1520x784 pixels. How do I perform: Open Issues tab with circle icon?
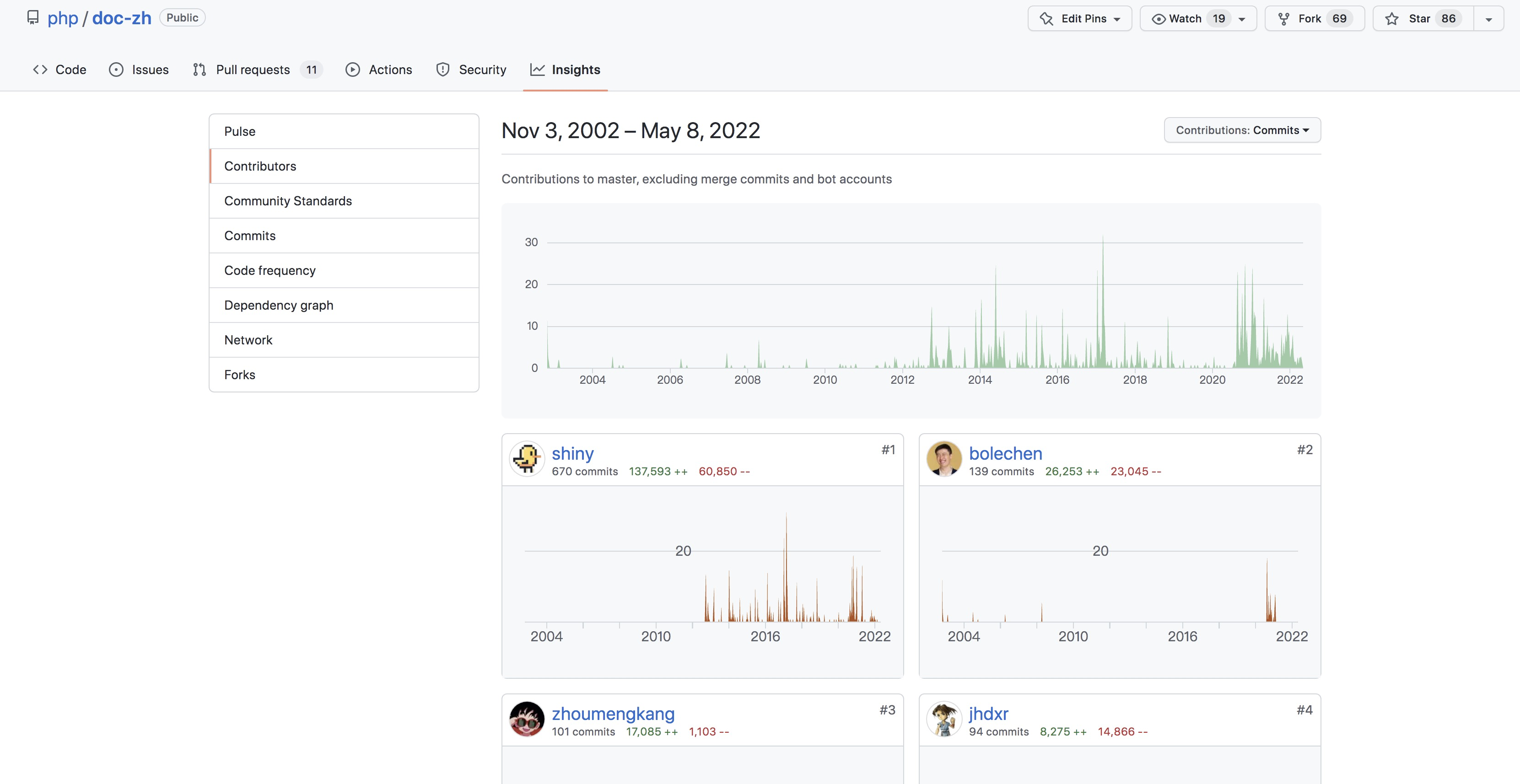click(139, 70)
